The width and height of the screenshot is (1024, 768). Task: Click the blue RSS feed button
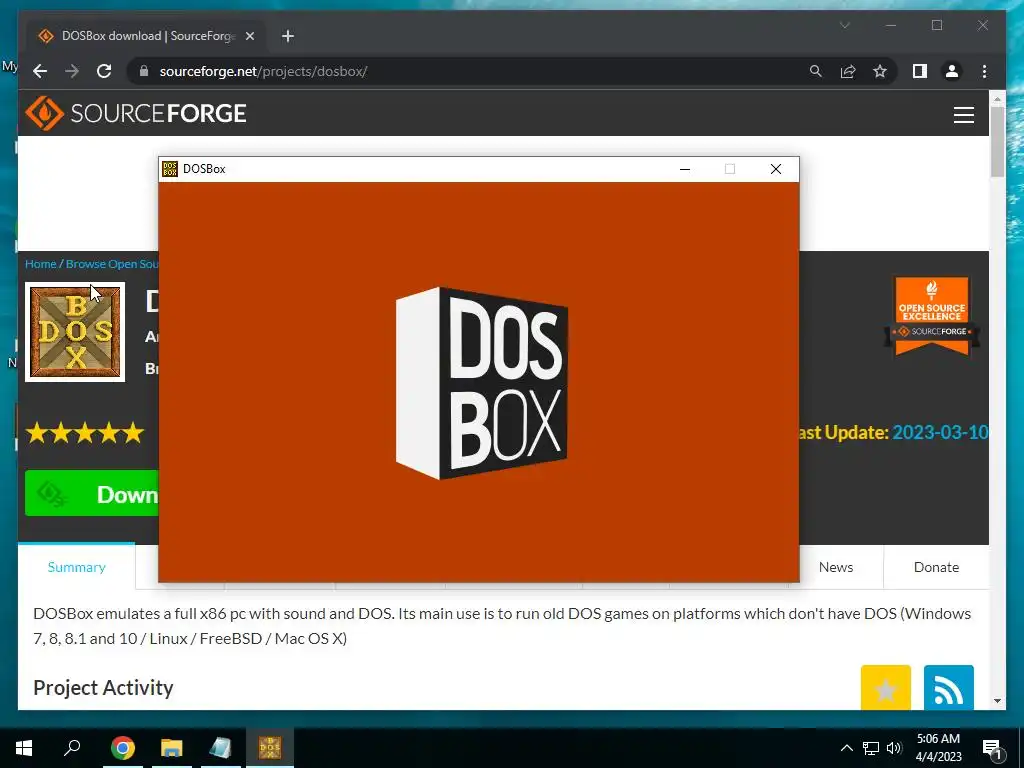click(x=948, y=688)
